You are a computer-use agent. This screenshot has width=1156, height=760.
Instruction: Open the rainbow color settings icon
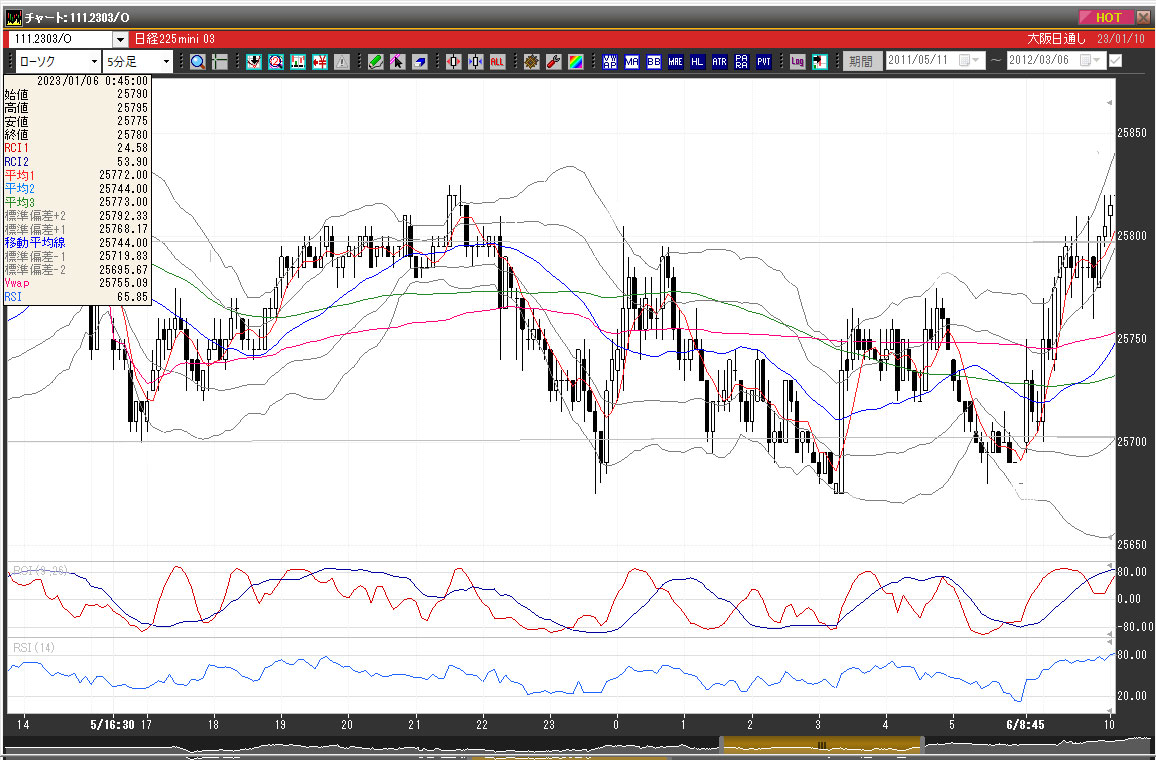click(x=576, y=62)
